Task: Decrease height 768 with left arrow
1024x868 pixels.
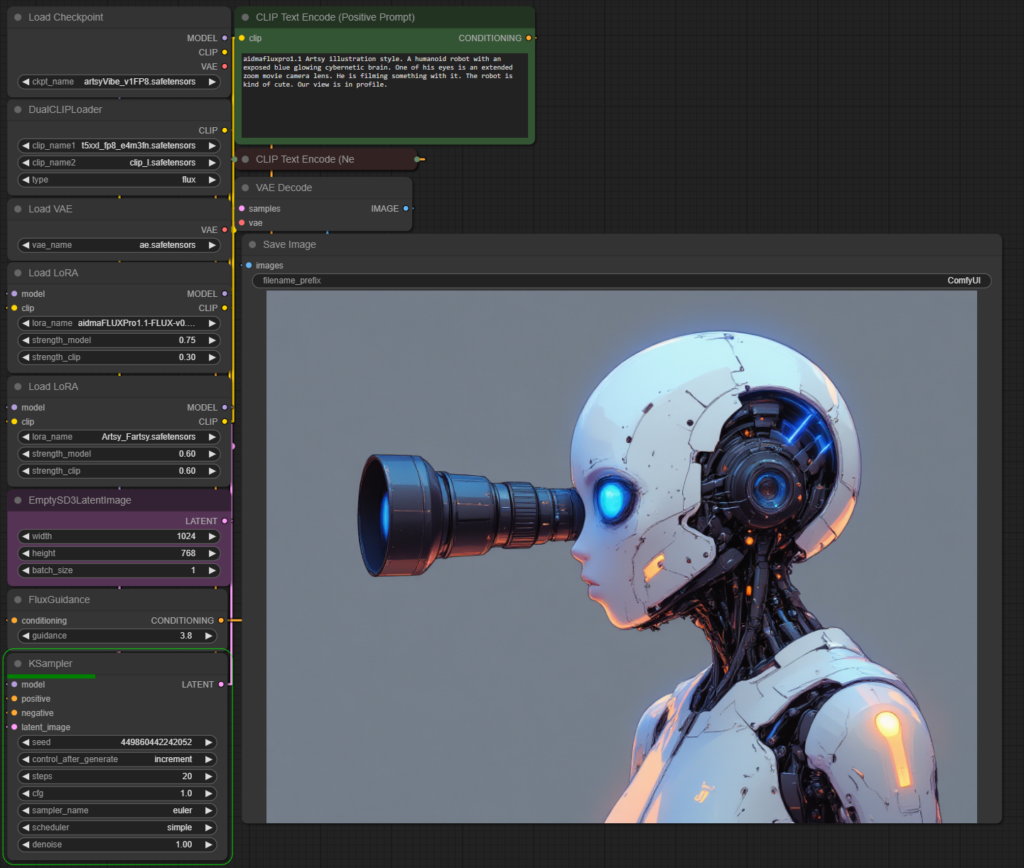Action: pos(25,553)
